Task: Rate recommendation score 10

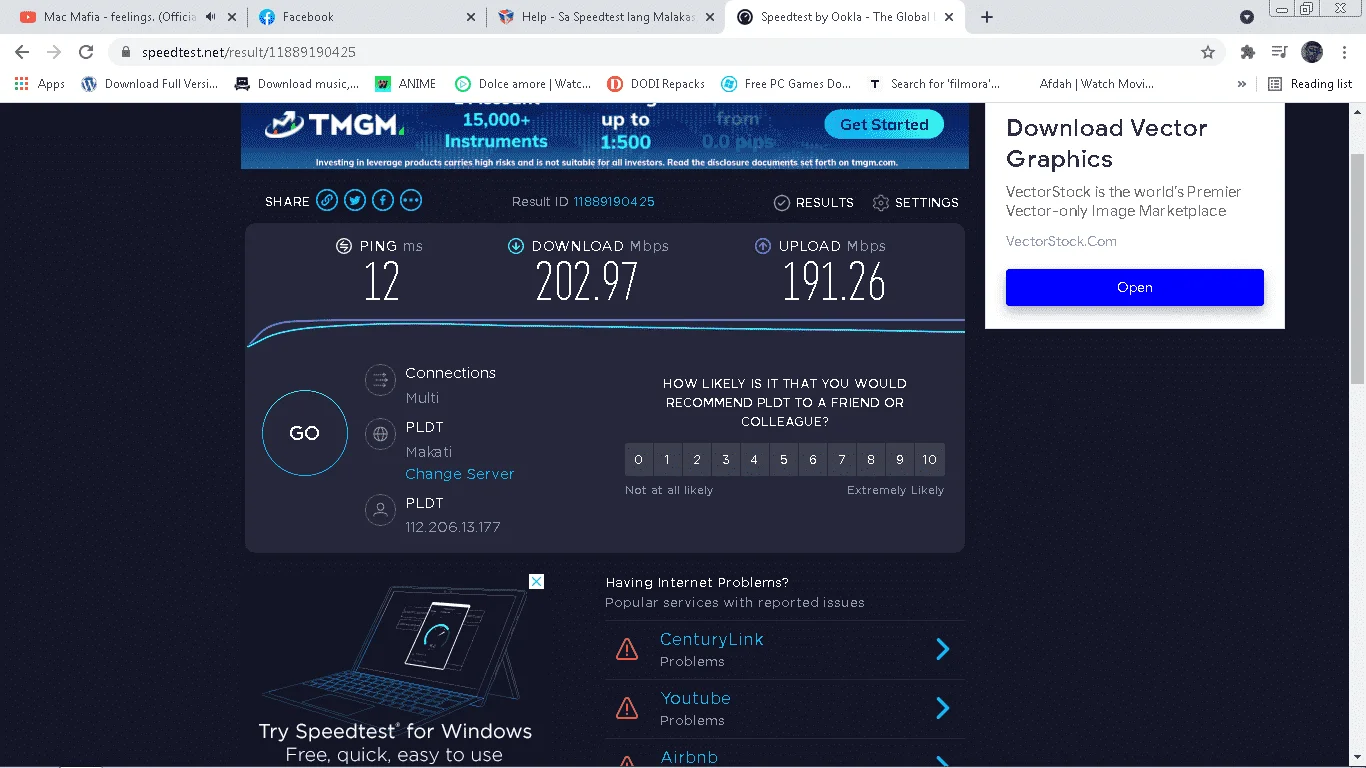Action: pos(930,460)
